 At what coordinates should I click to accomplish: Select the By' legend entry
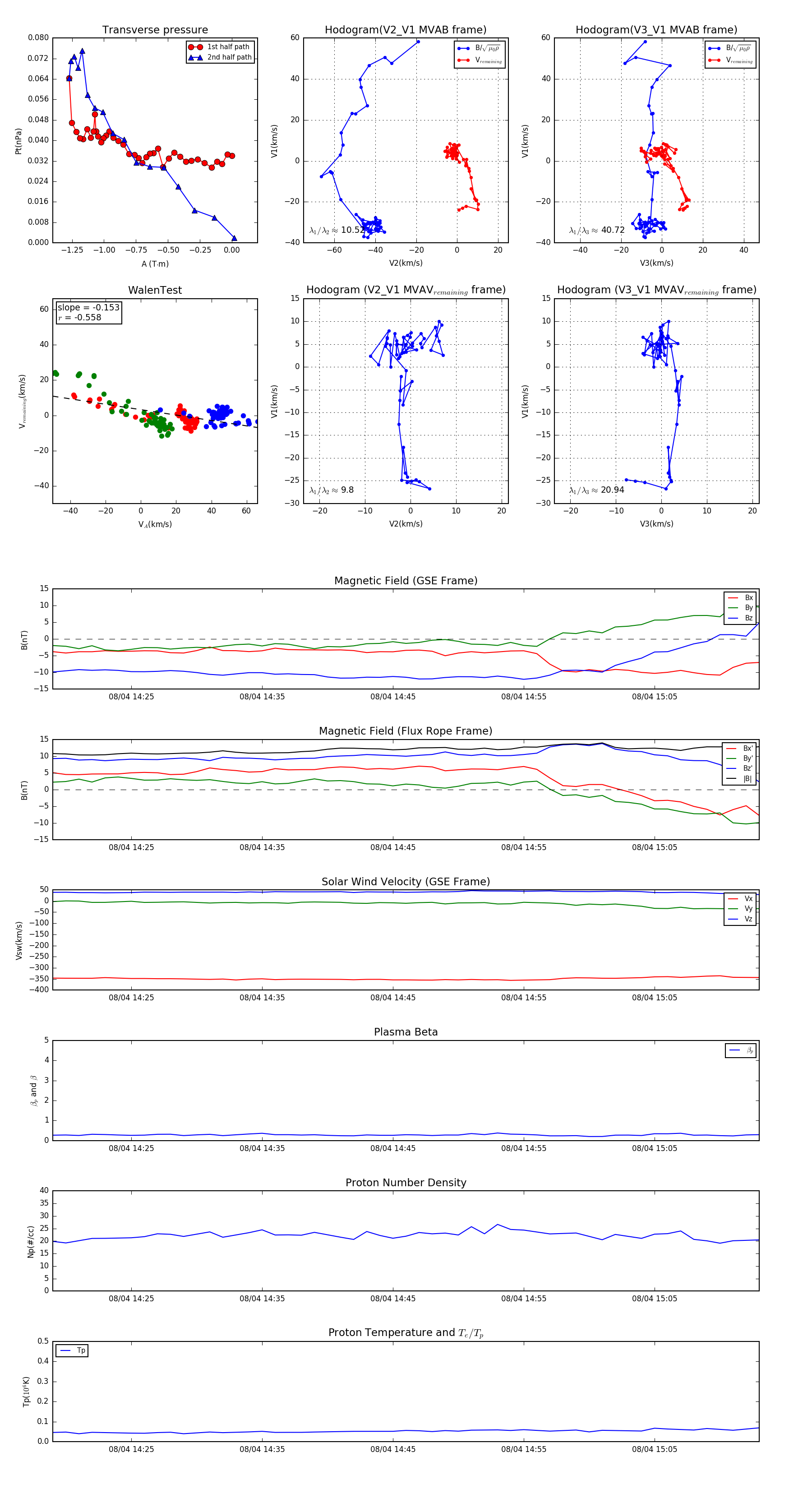[739, 758]
